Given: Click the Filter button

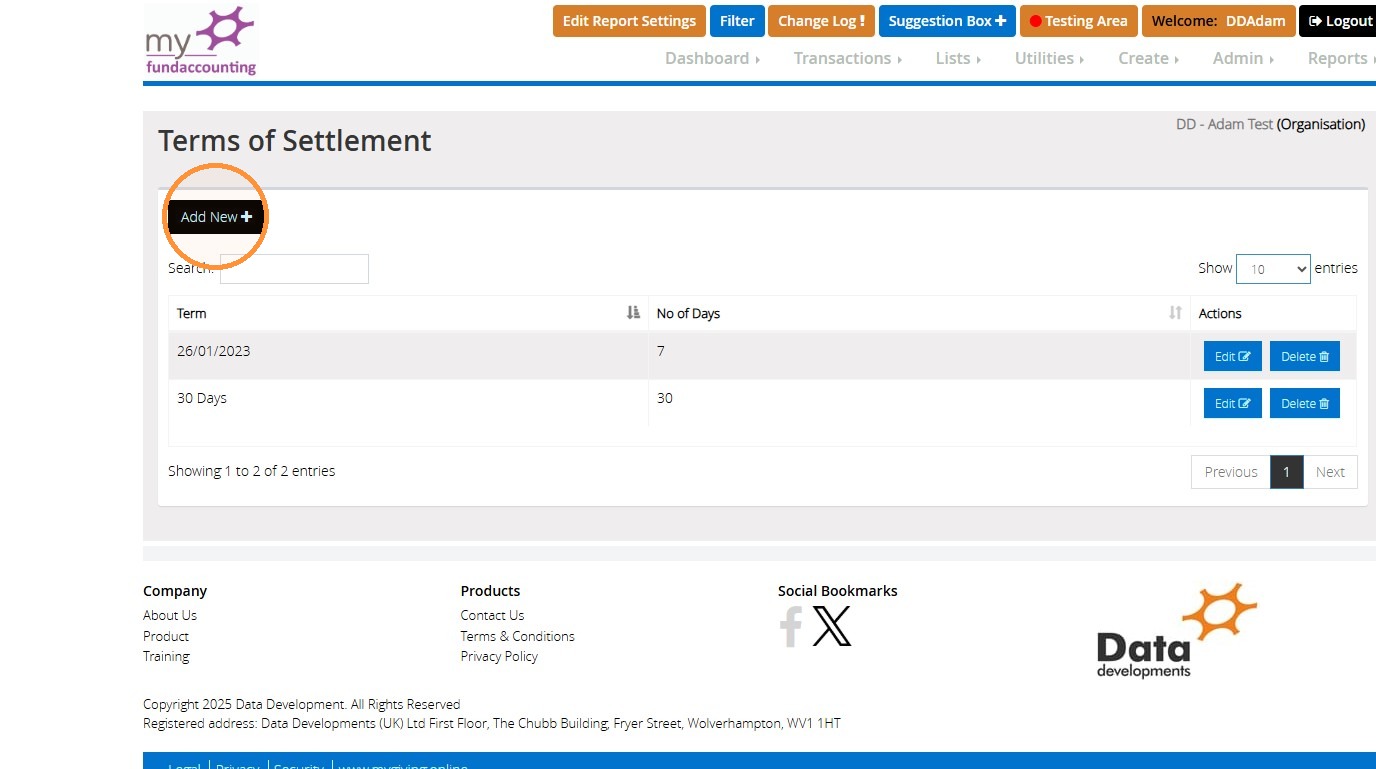Looking at the screenshot, I should pyautogui.click(x=737, y=21).
